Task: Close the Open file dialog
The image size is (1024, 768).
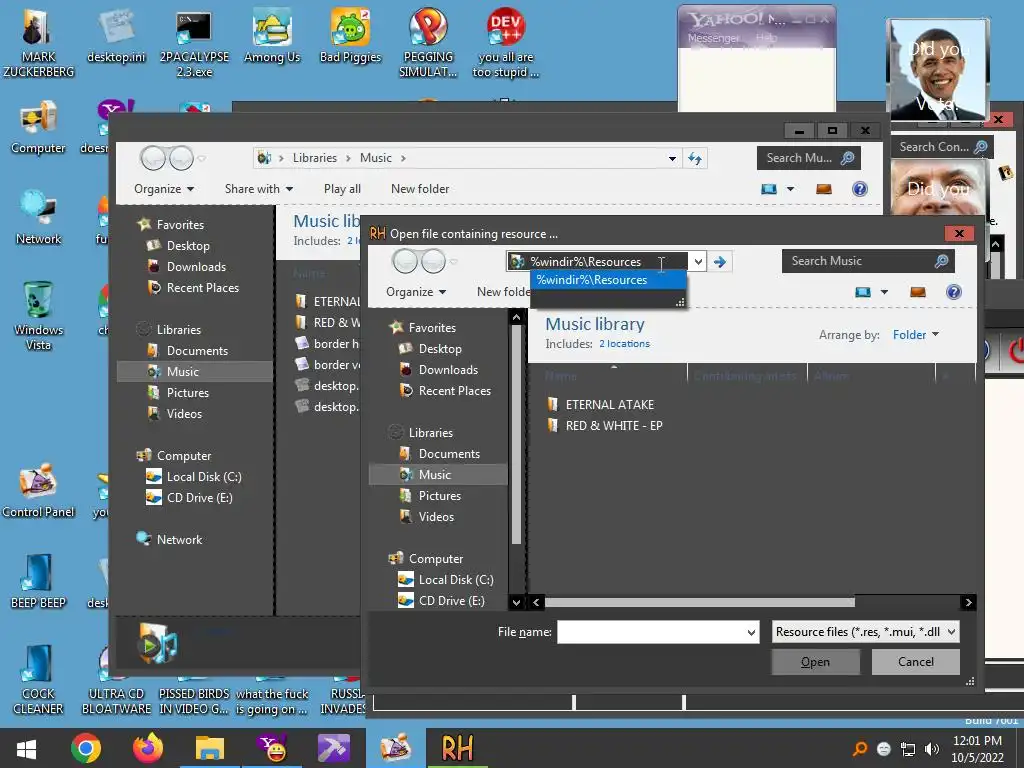Action: pos(959,233)
